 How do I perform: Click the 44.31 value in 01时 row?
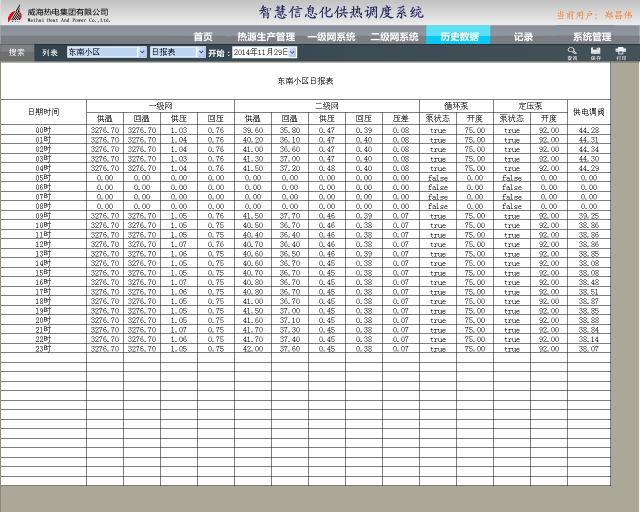pos(589,140)
